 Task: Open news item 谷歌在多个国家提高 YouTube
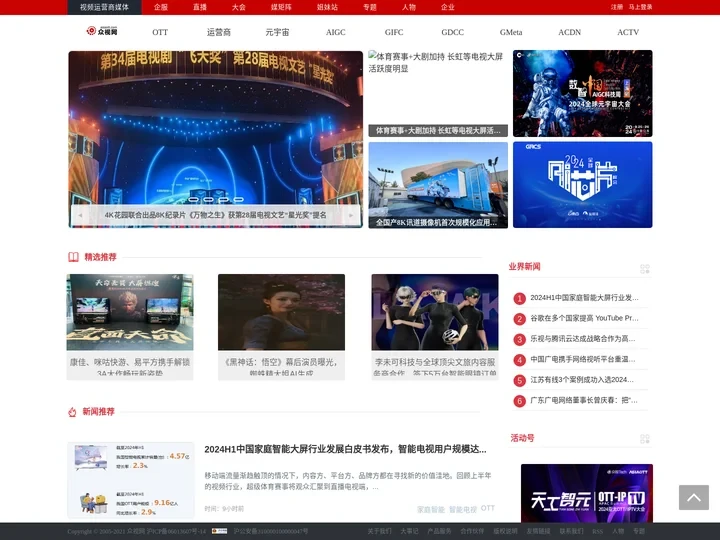(584, 318)
